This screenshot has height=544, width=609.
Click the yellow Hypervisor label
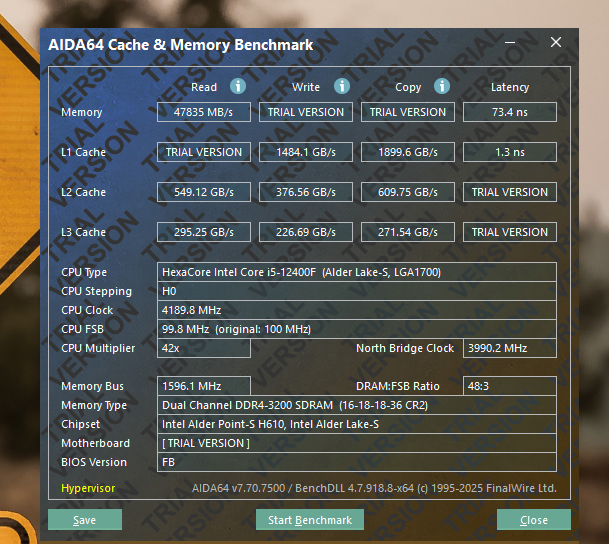coord(88,488)
